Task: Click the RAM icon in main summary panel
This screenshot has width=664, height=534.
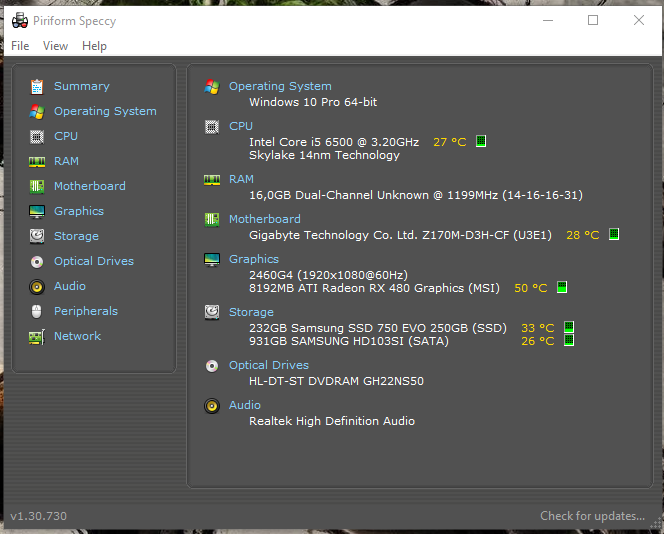Action: [x=212, y=180]
